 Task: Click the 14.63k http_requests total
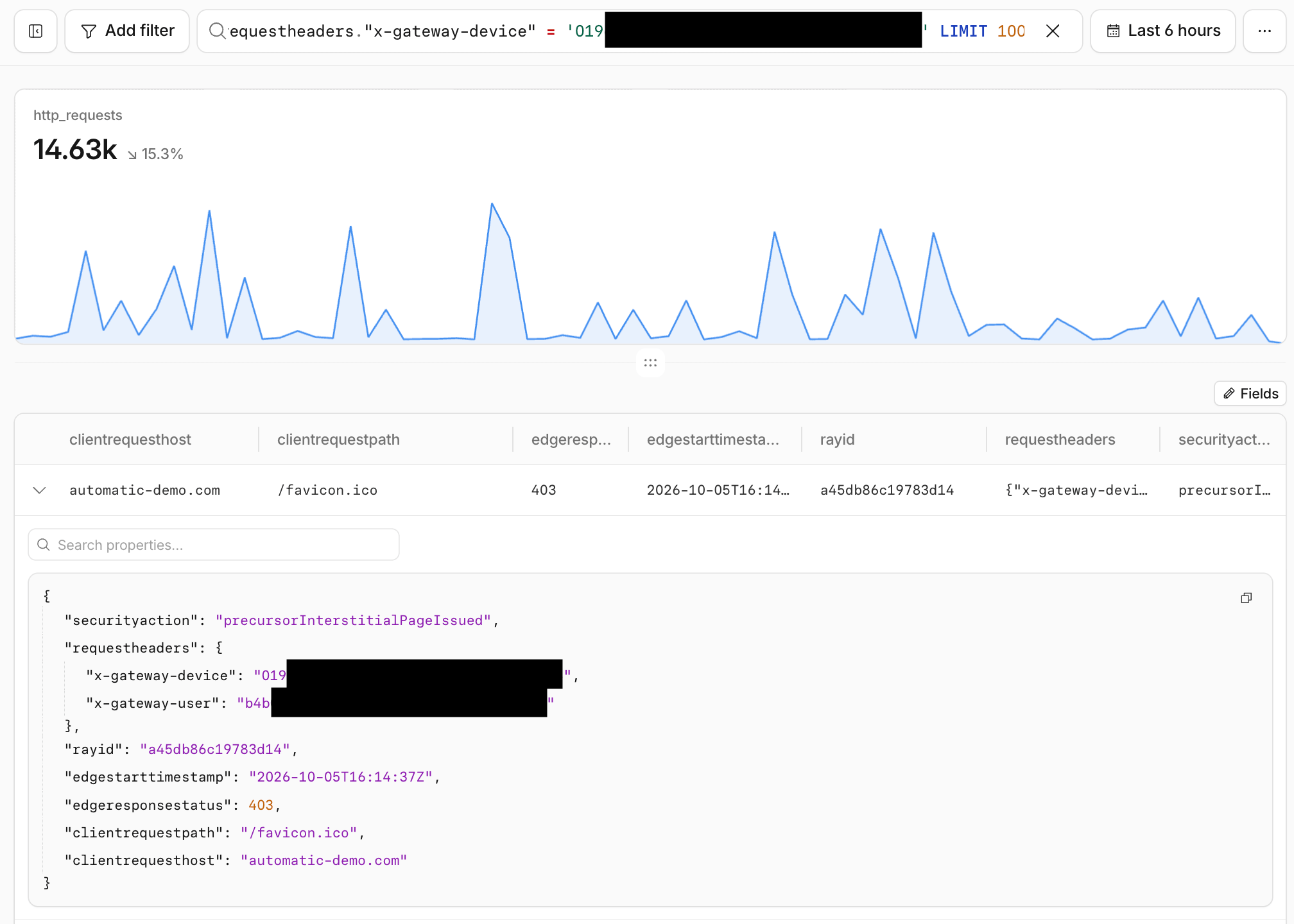[75, 150]
